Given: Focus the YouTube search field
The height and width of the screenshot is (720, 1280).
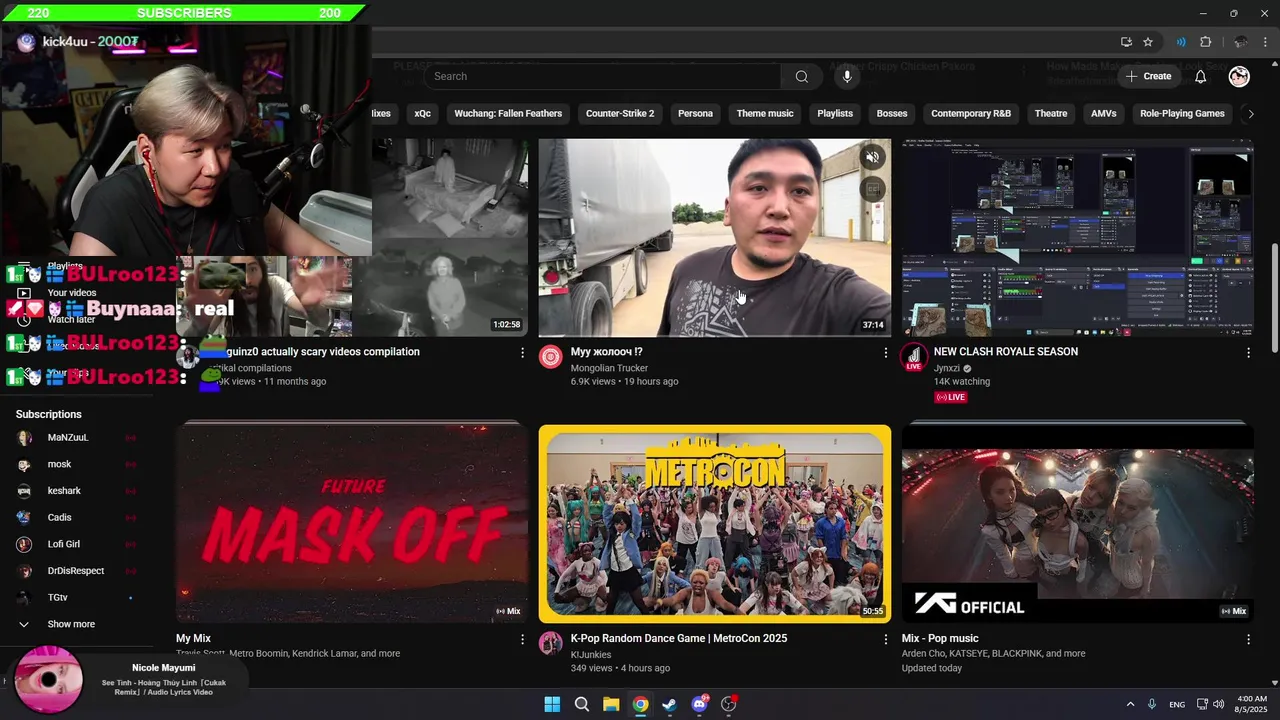Looking at the screenshot, I should pos(602,76).
